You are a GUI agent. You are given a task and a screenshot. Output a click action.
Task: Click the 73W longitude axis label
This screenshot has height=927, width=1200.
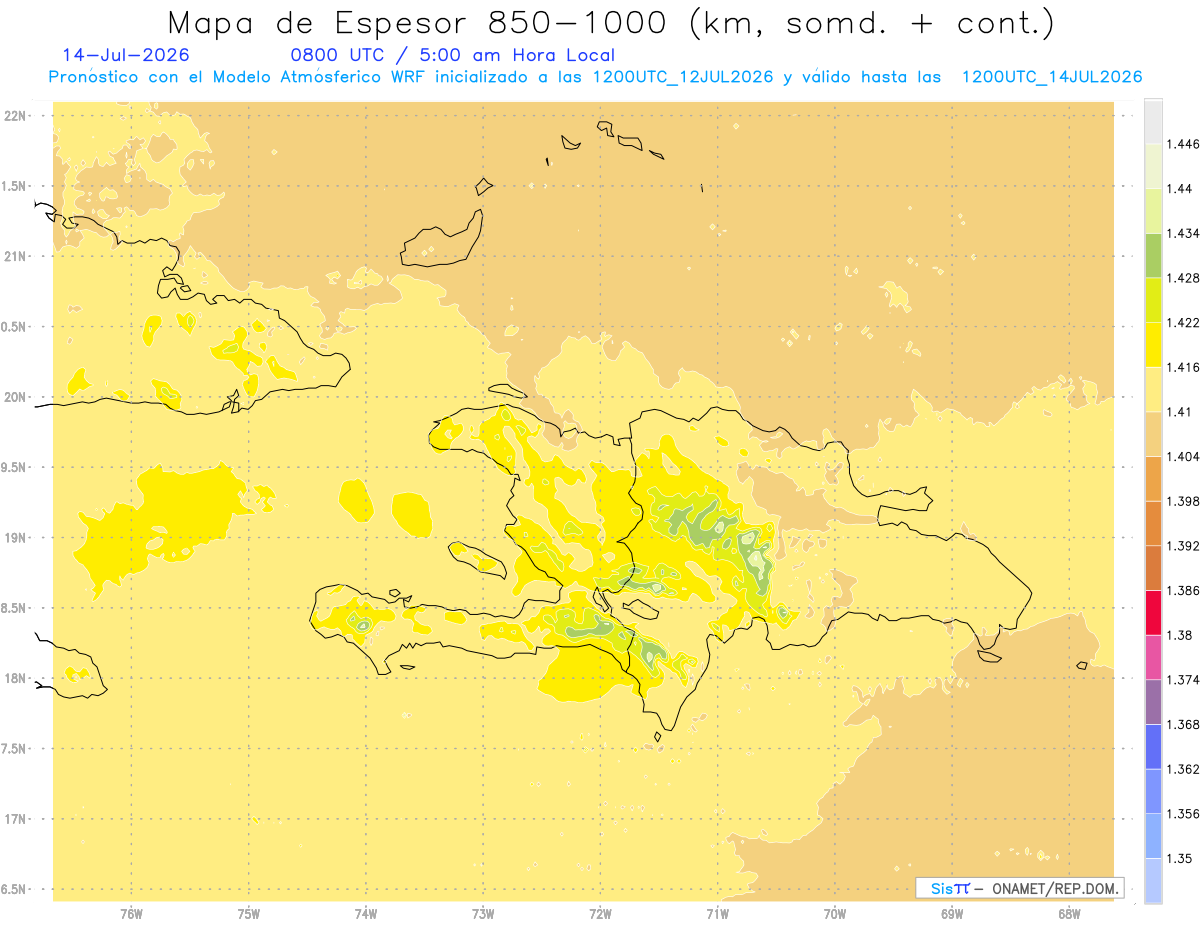pyautogui.click(x=483, y=914)
